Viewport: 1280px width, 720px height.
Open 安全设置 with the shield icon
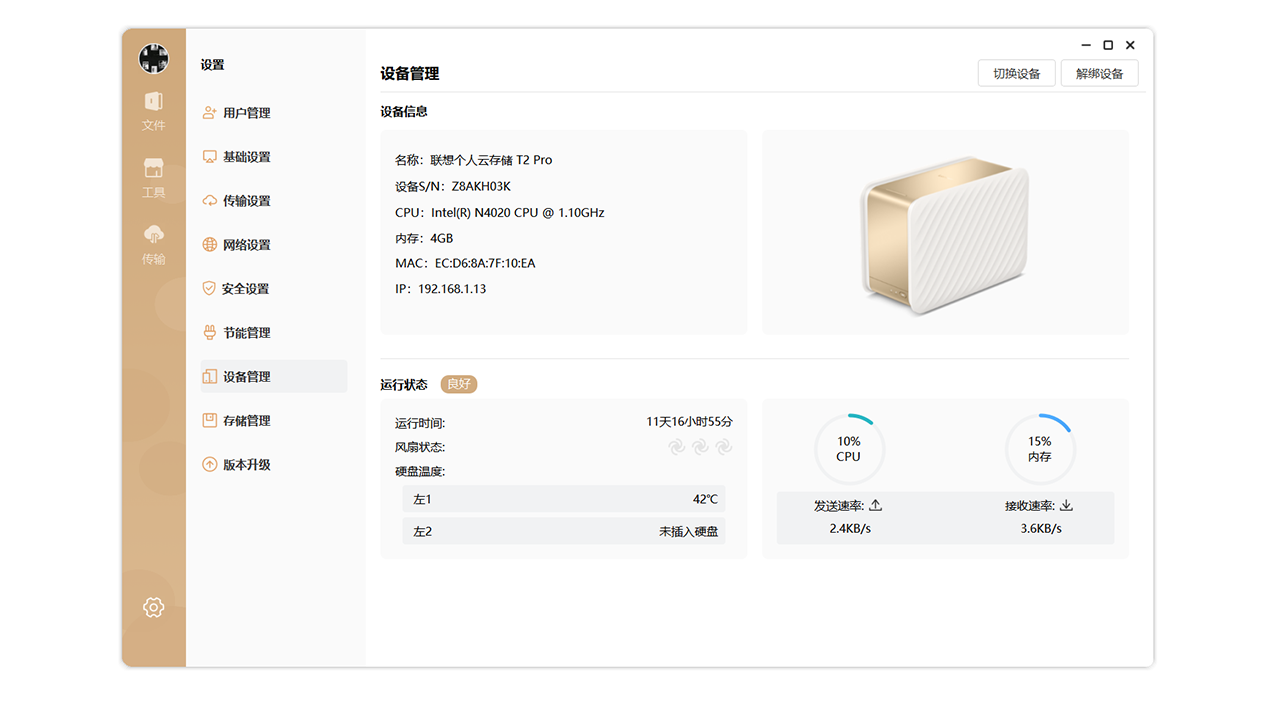coord(246,288)
